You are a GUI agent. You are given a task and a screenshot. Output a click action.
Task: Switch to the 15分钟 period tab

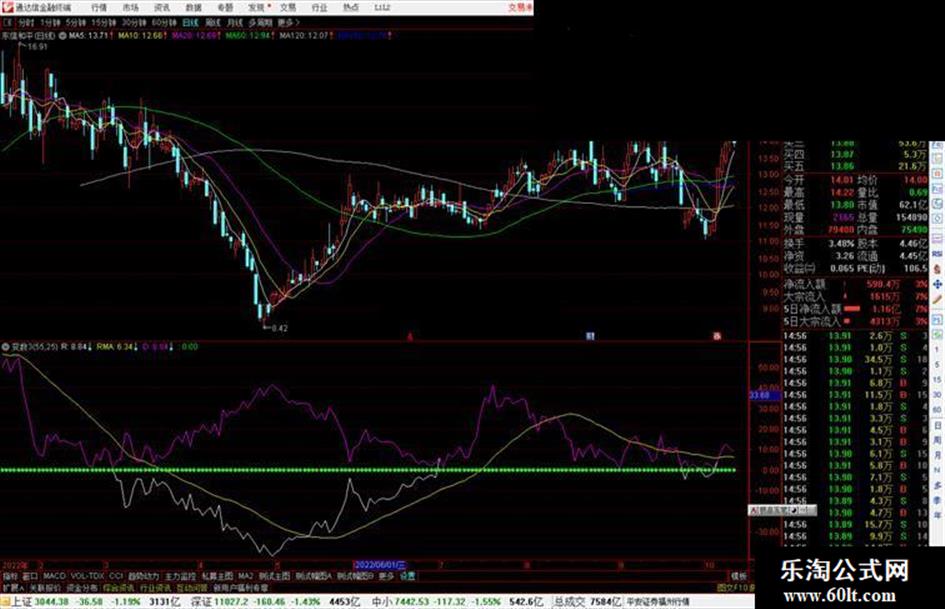[104, 23]
